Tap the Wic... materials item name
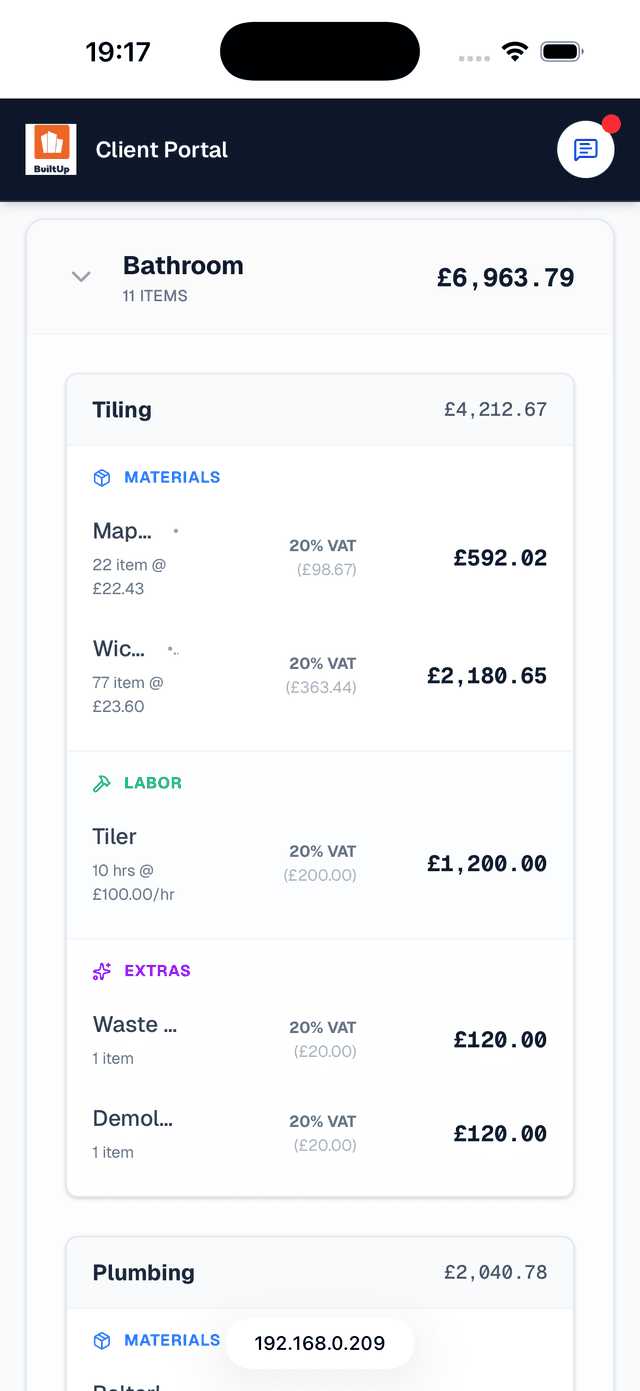Image resolution: width=640 pixels, height=1391 pixels. (119, 649)
